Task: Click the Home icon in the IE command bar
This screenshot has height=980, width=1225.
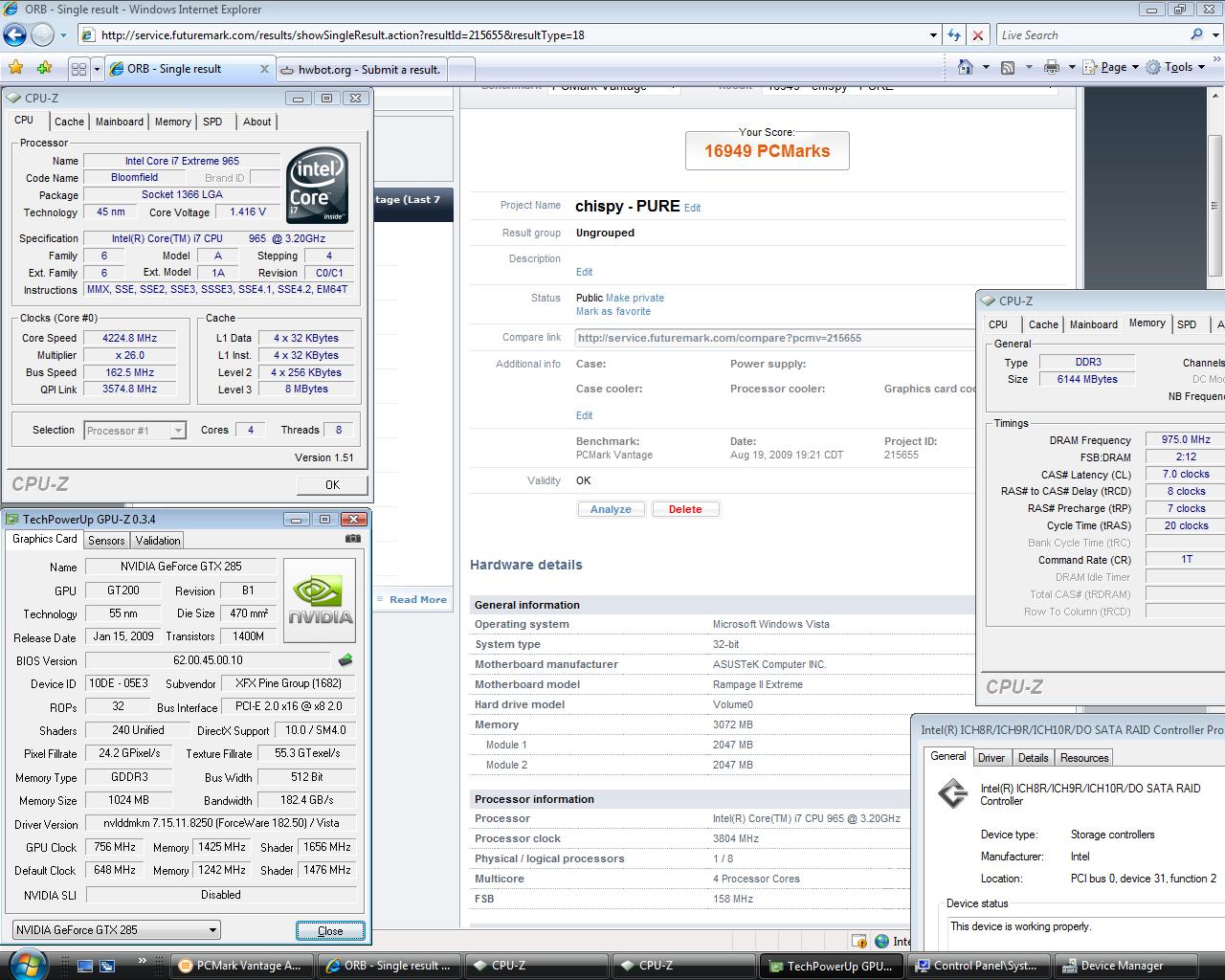Action: tap(966, 67)
